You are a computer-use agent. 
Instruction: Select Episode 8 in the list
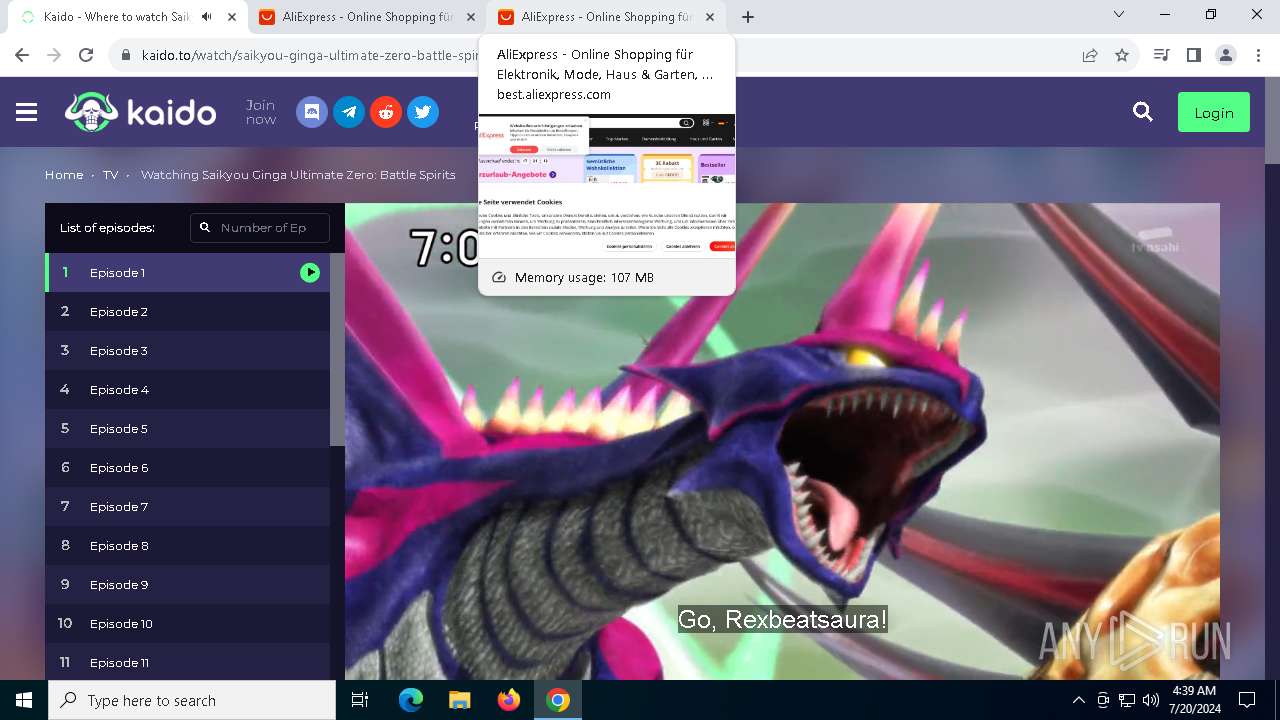[x=187, y=545]
